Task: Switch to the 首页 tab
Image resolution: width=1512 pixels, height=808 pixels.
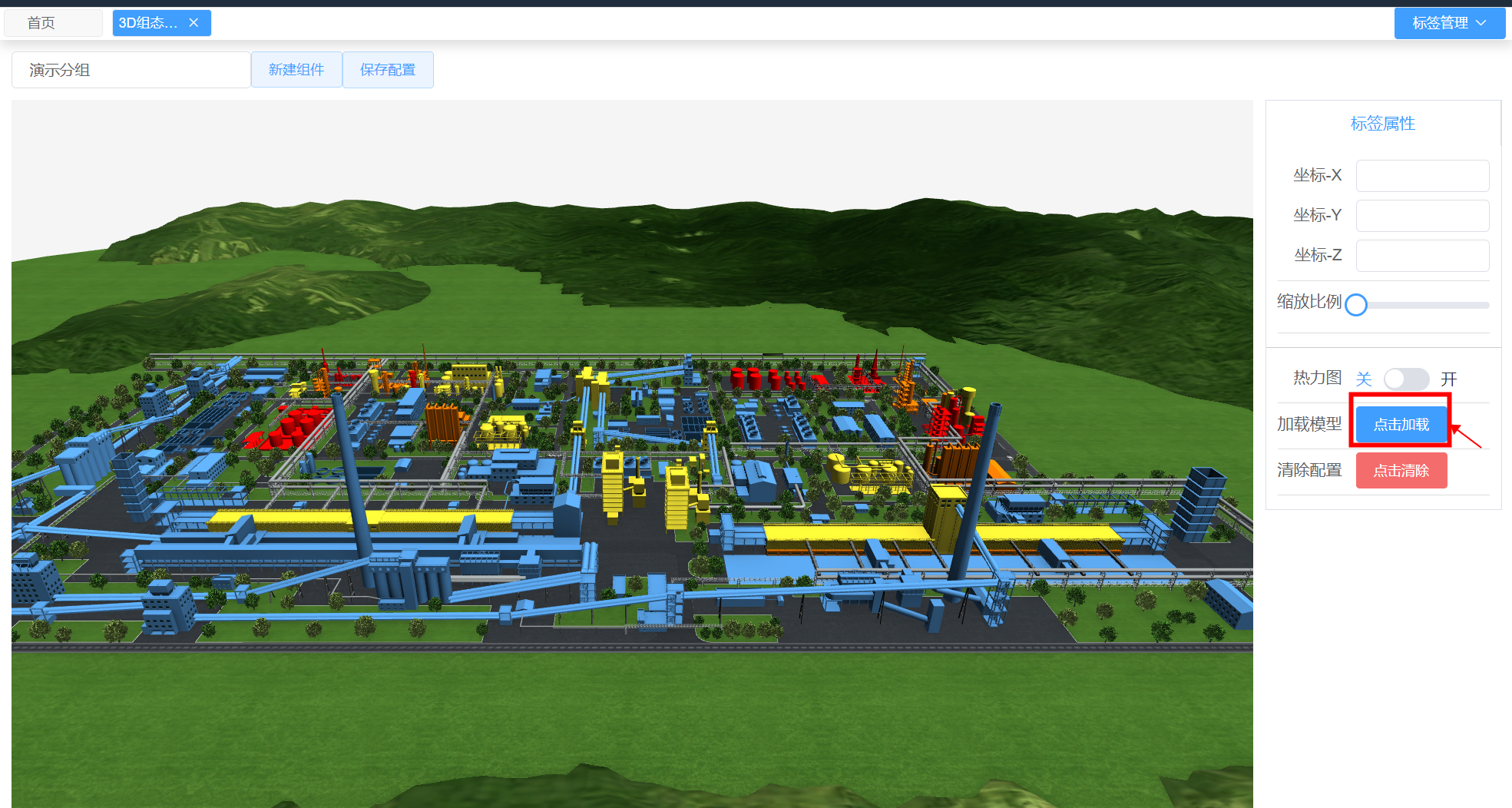Action: pos(41,23)
